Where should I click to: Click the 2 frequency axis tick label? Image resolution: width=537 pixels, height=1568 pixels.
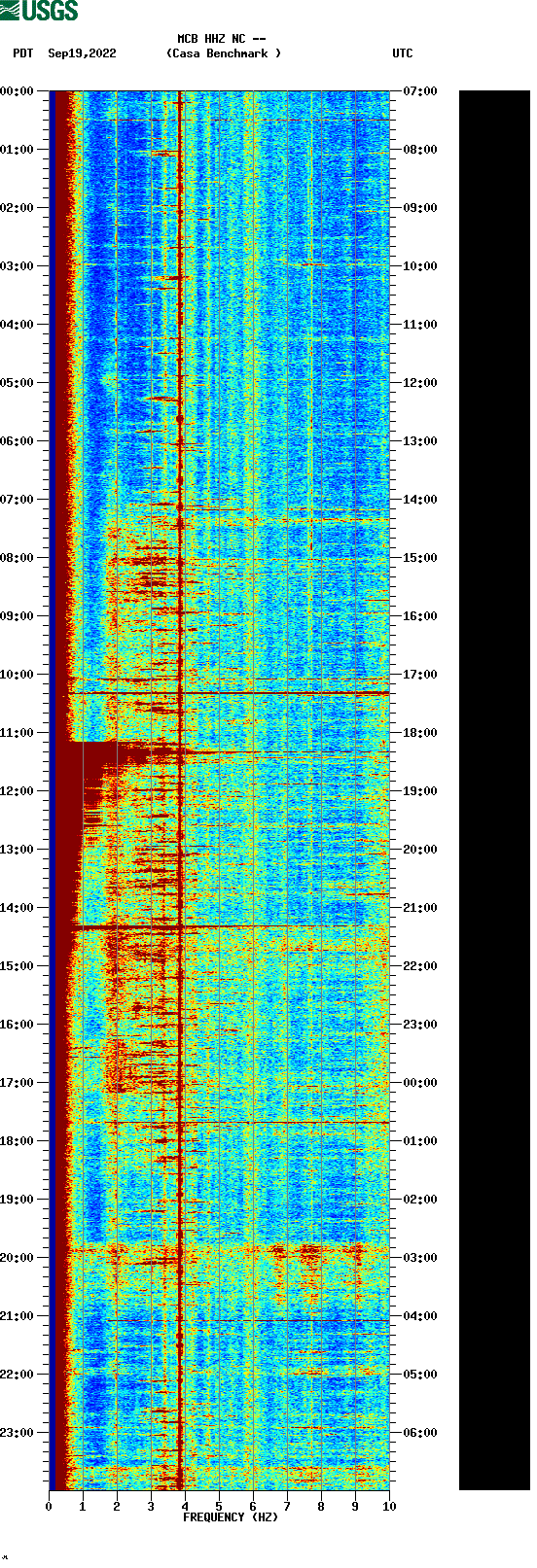117,1507
